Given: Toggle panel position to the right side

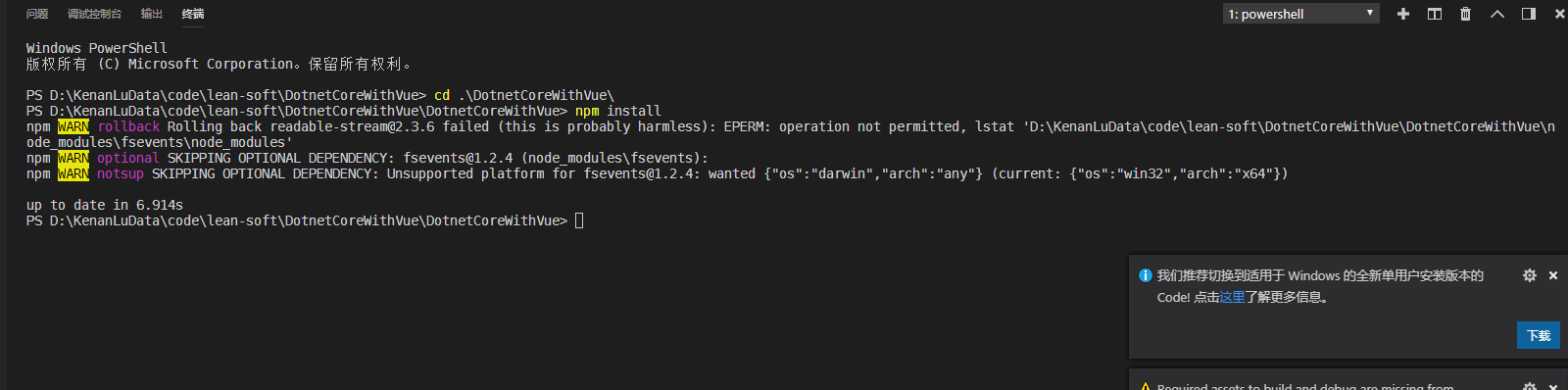Looking at the screenshot, I should point(1529,14).
